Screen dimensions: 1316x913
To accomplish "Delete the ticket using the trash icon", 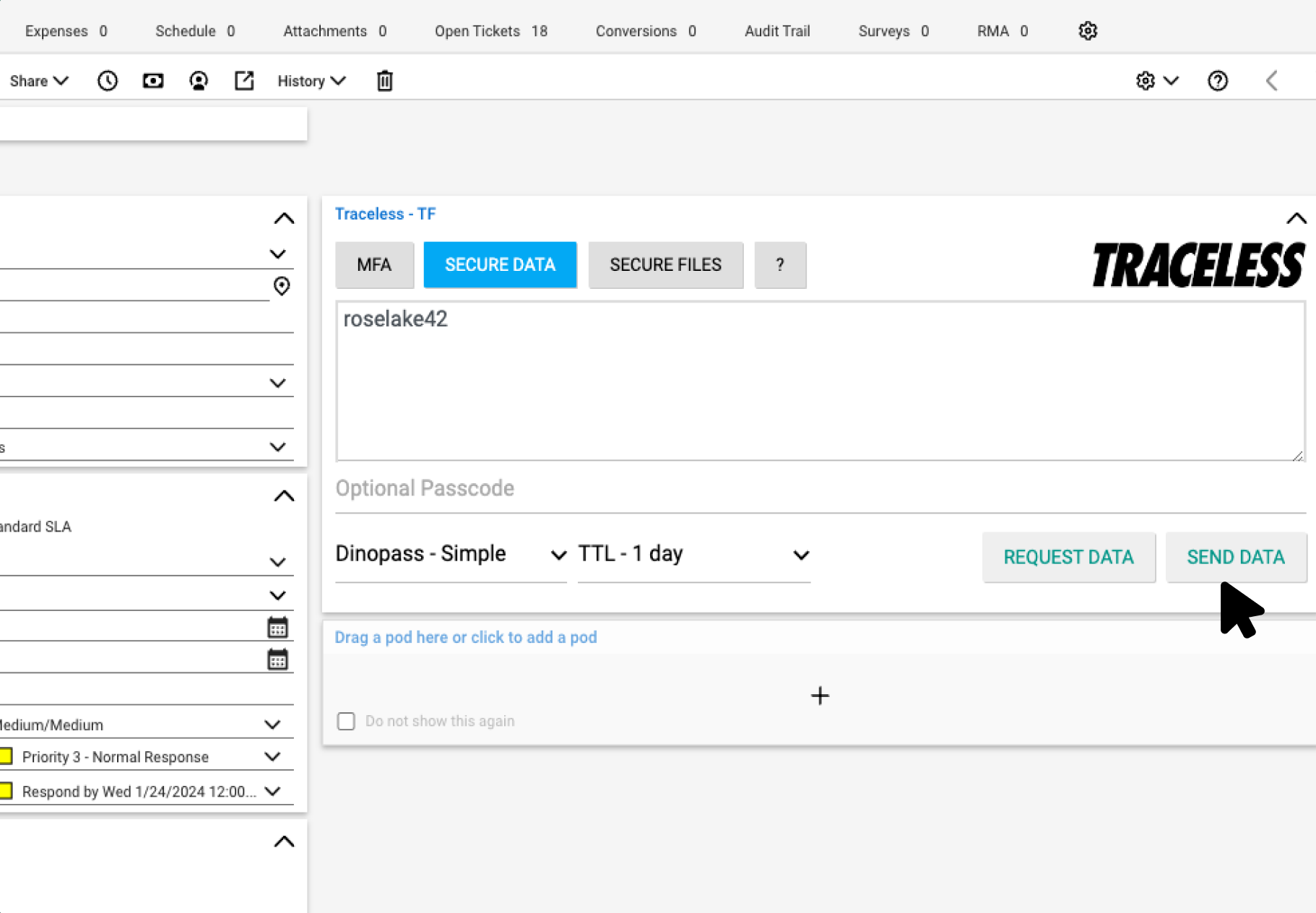I will [x=385, y=80].
